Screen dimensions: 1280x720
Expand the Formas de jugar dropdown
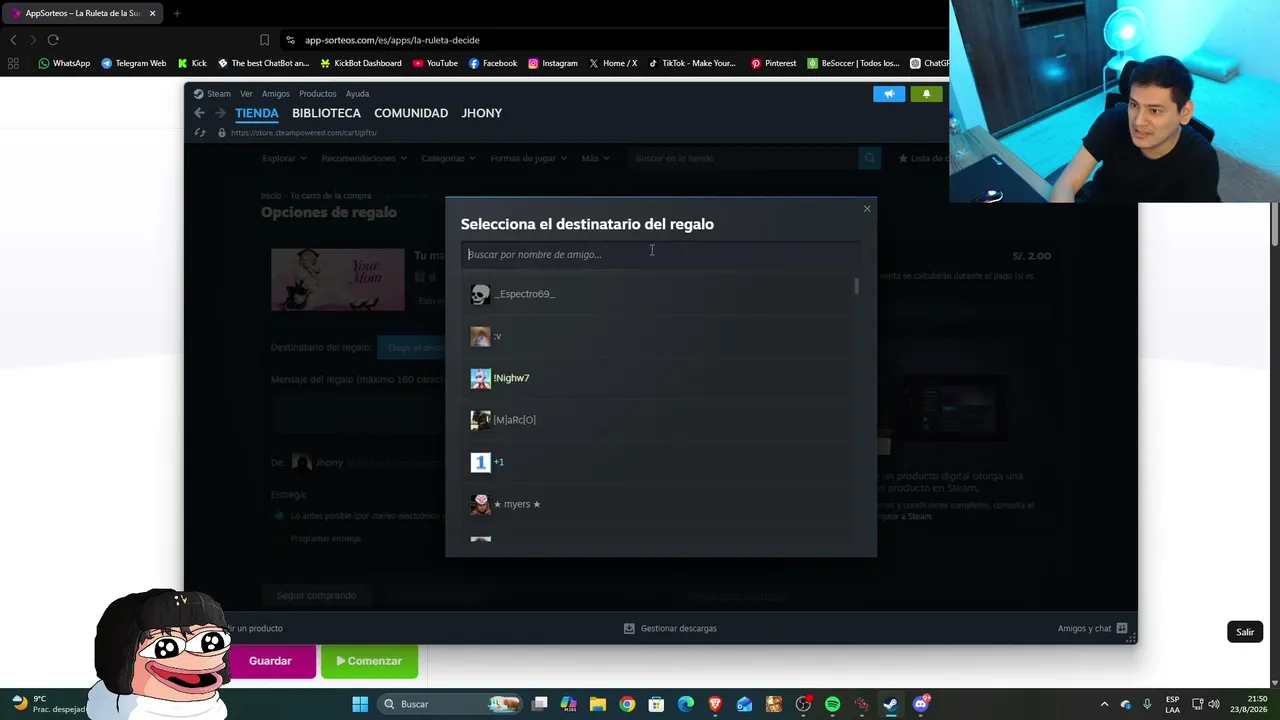tap(529, 158)
